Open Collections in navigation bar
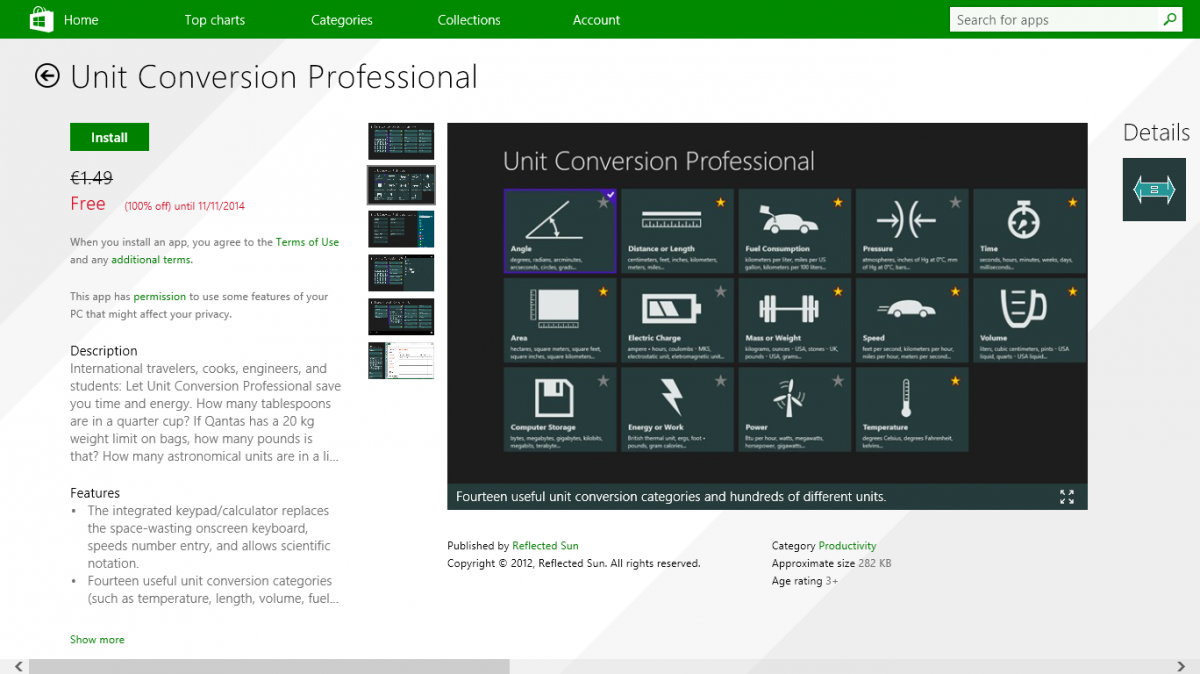 pos(469,20)
